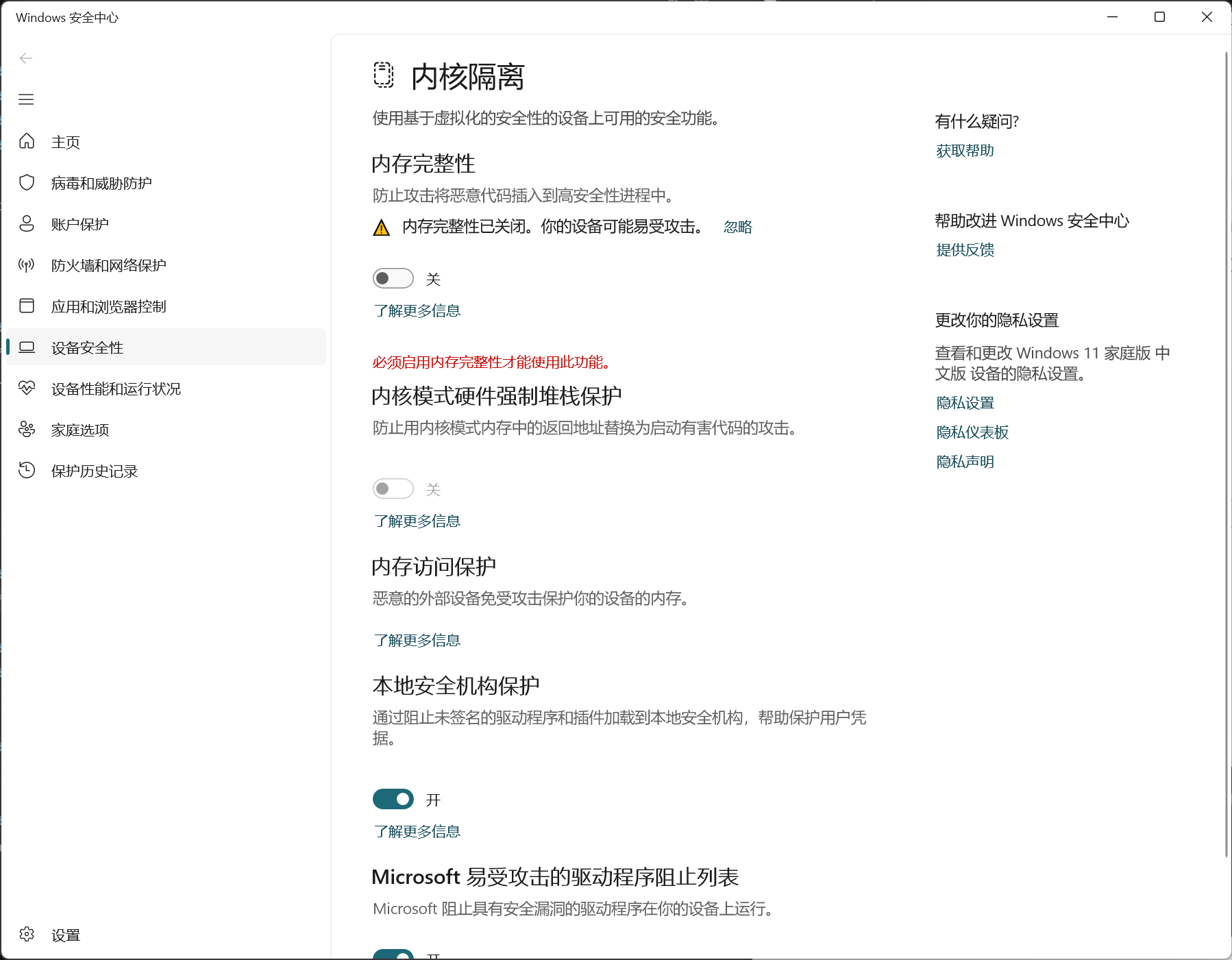The image size is (1232, 960).
Task: Open the 隐私声明 link
Action: tap(965, 462)
